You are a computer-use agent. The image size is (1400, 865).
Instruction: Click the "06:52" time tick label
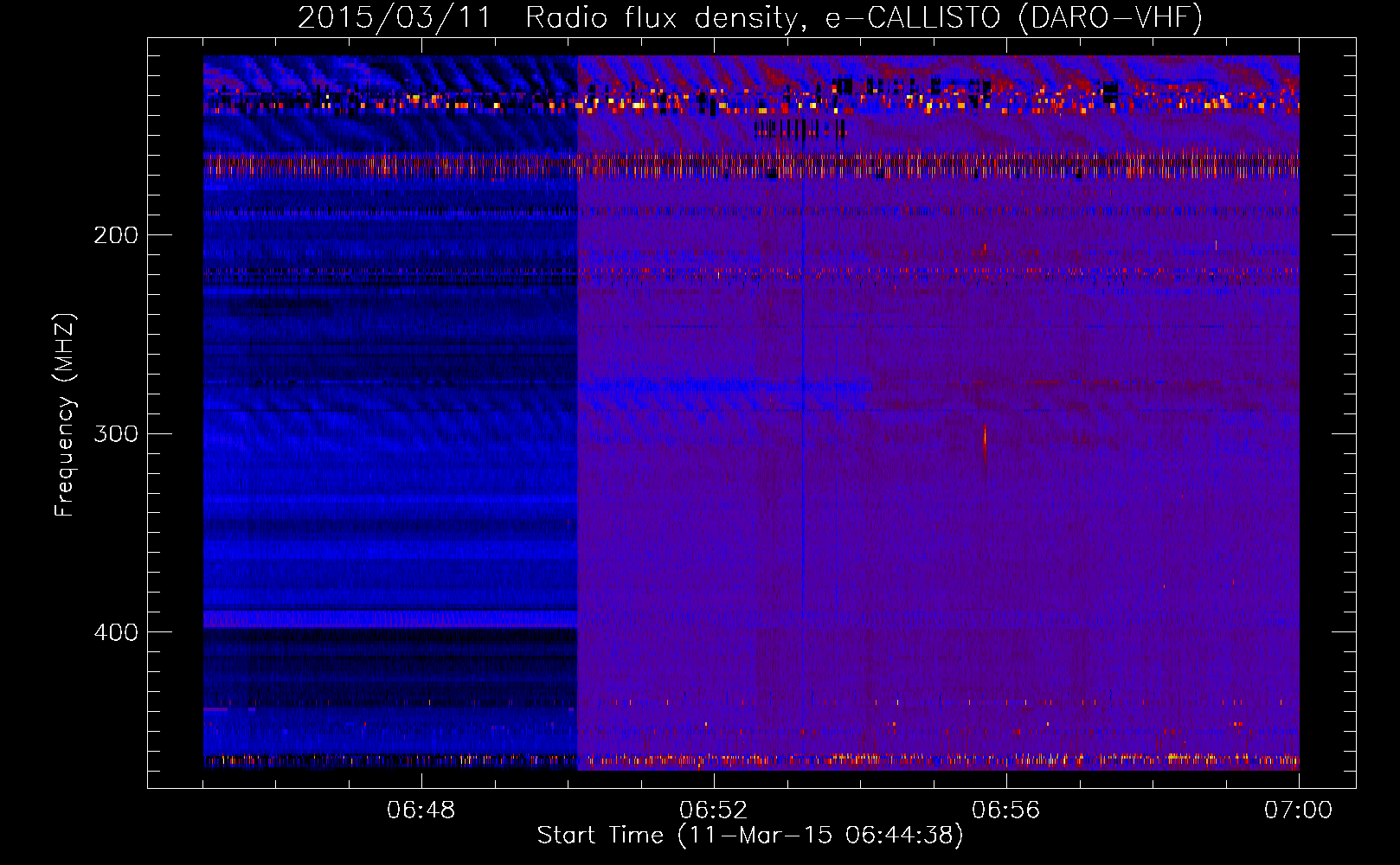(x=714, y=811)
